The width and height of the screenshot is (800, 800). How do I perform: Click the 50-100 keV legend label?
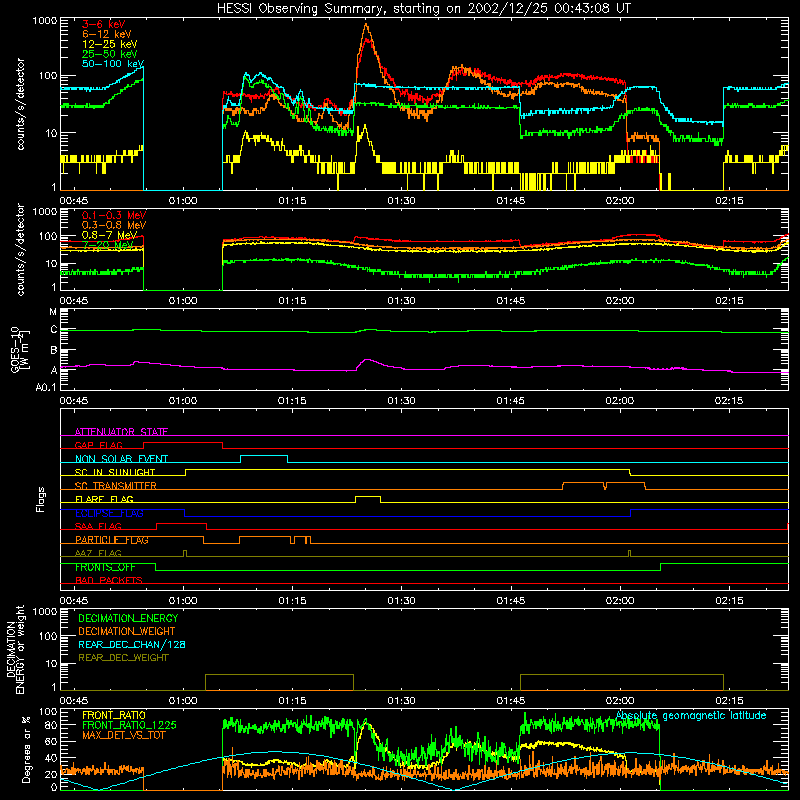[x=113, y=63]
